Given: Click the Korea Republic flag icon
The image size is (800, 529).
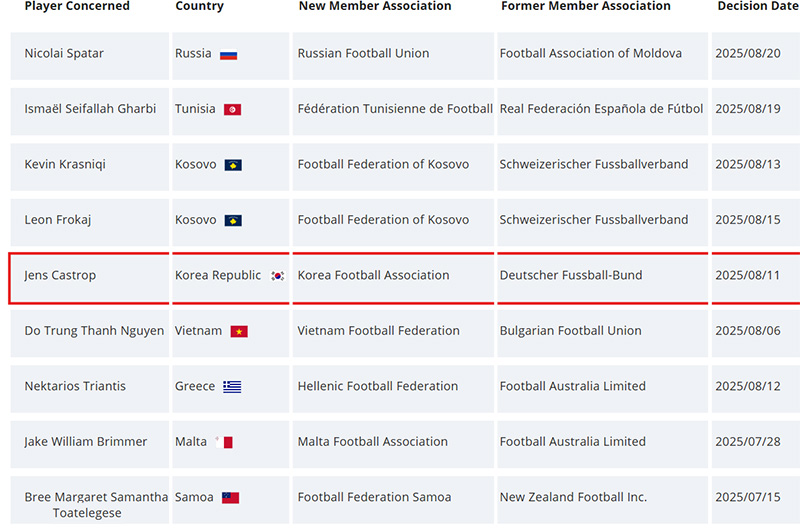Looking at the screenshot, I should coord(278,276).
